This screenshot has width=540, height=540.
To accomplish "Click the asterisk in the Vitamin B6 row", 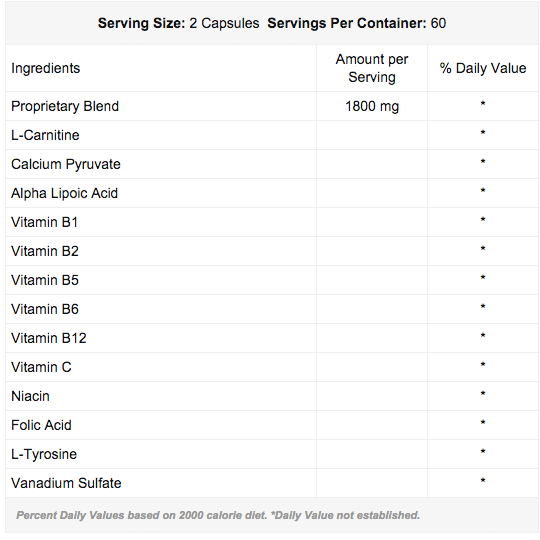I will point(483,307).
